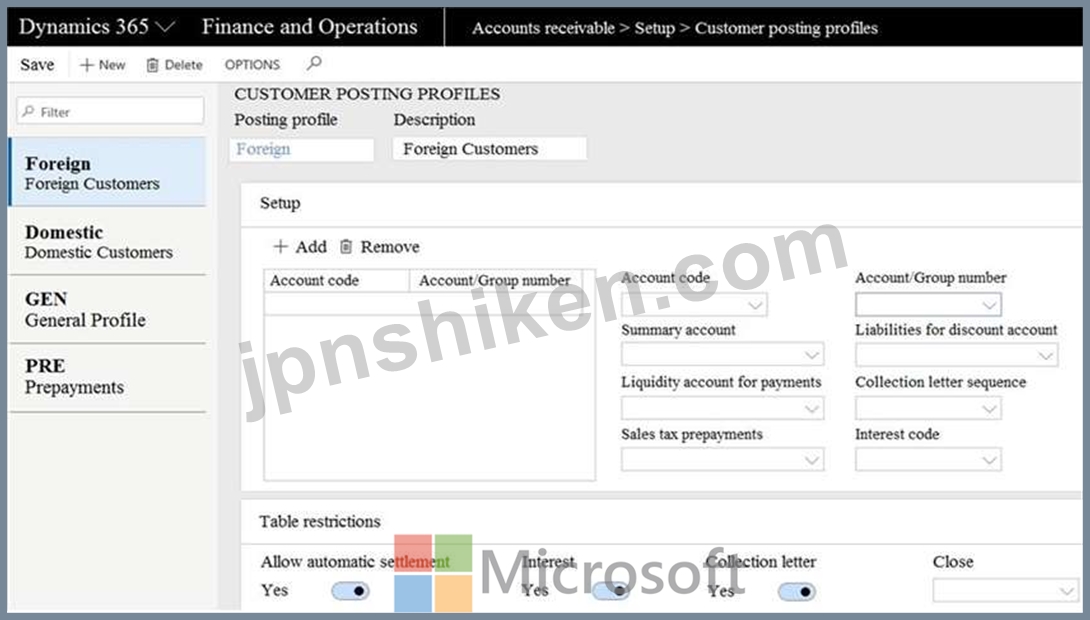Click the Remove button label

pyautogui.click(x=389, y=247)
